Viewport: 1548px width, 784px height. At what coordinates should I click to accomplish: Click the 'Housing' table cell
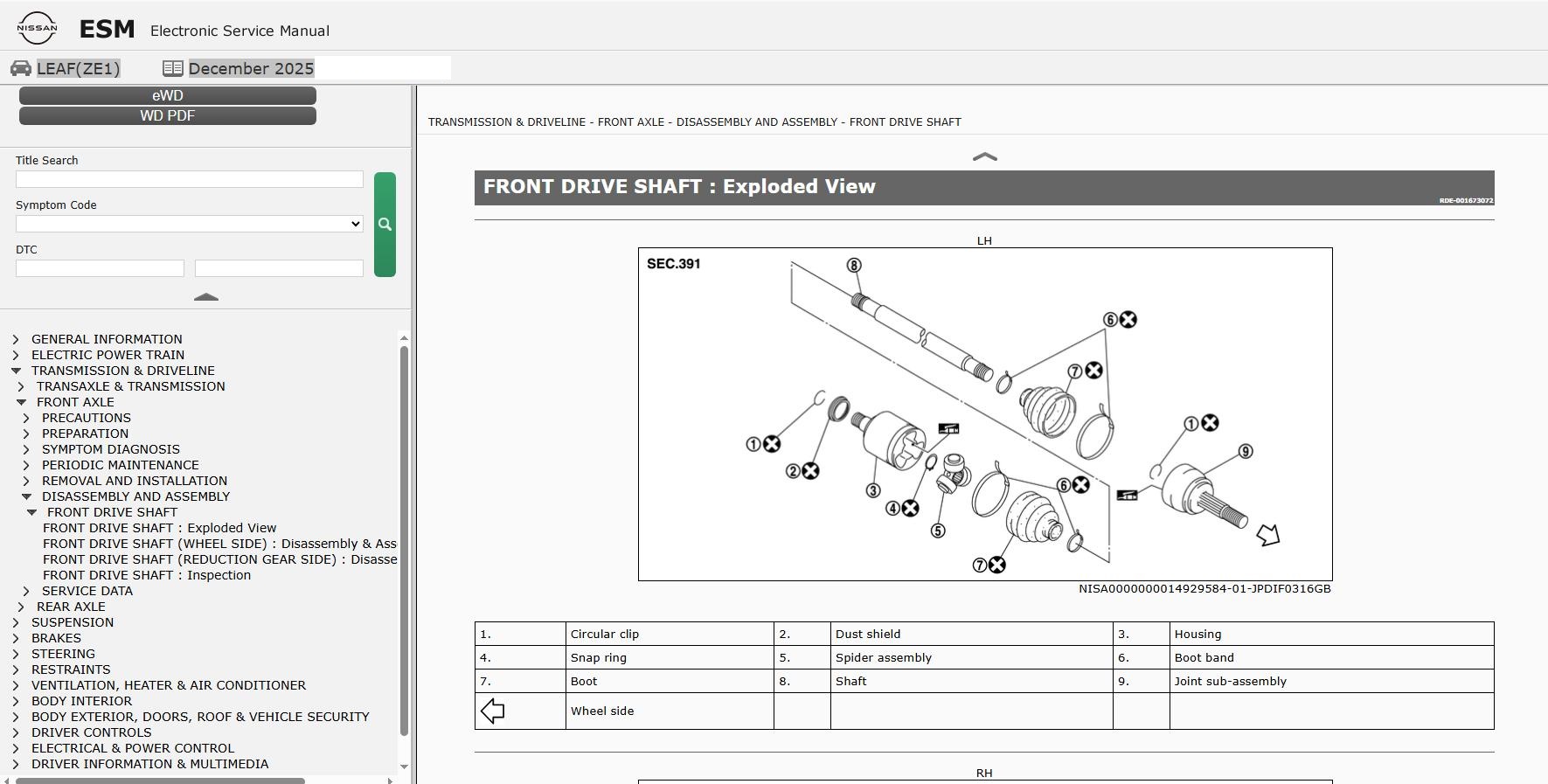tap(1332, 634)
